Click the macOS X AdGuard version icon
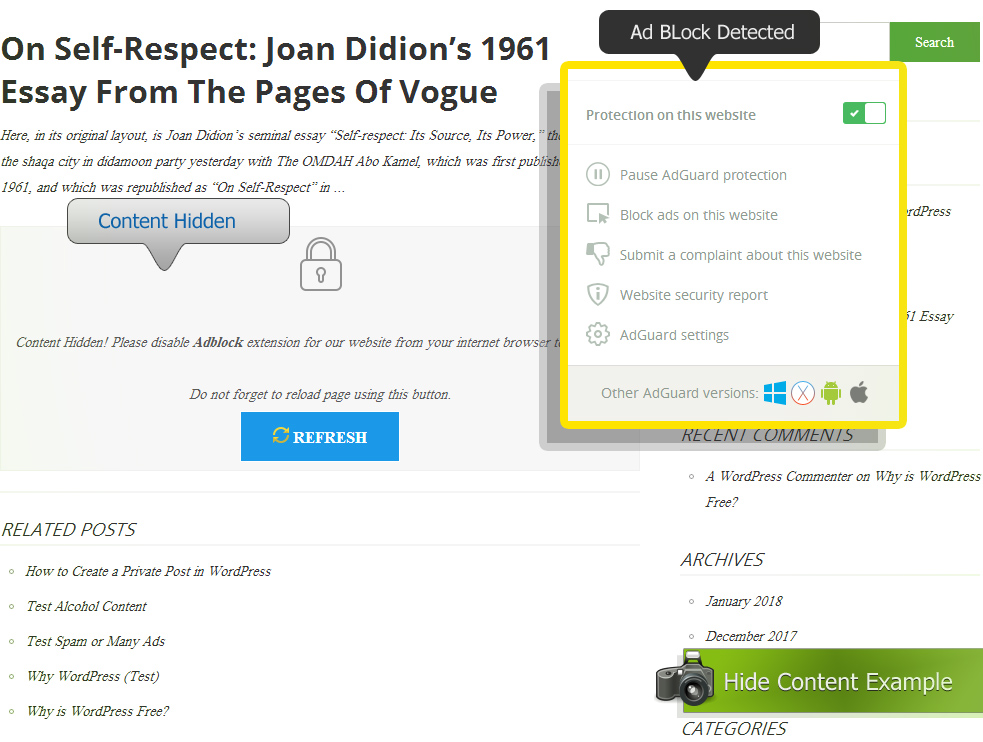The image size is (983, 742). (x=803, y=393)
